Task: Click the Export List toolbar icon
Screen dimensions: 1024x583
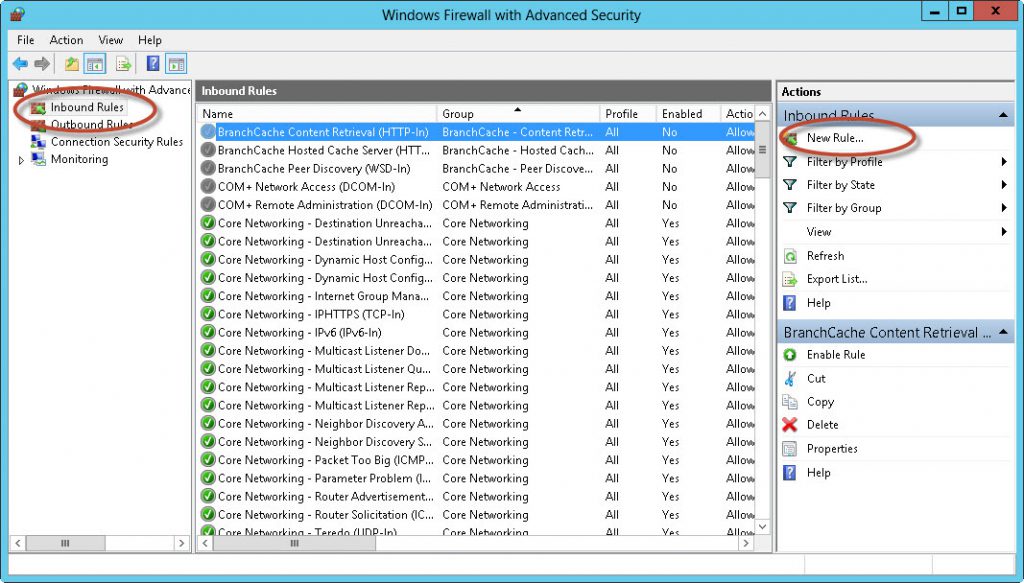Action: click(x=123, y=64)
